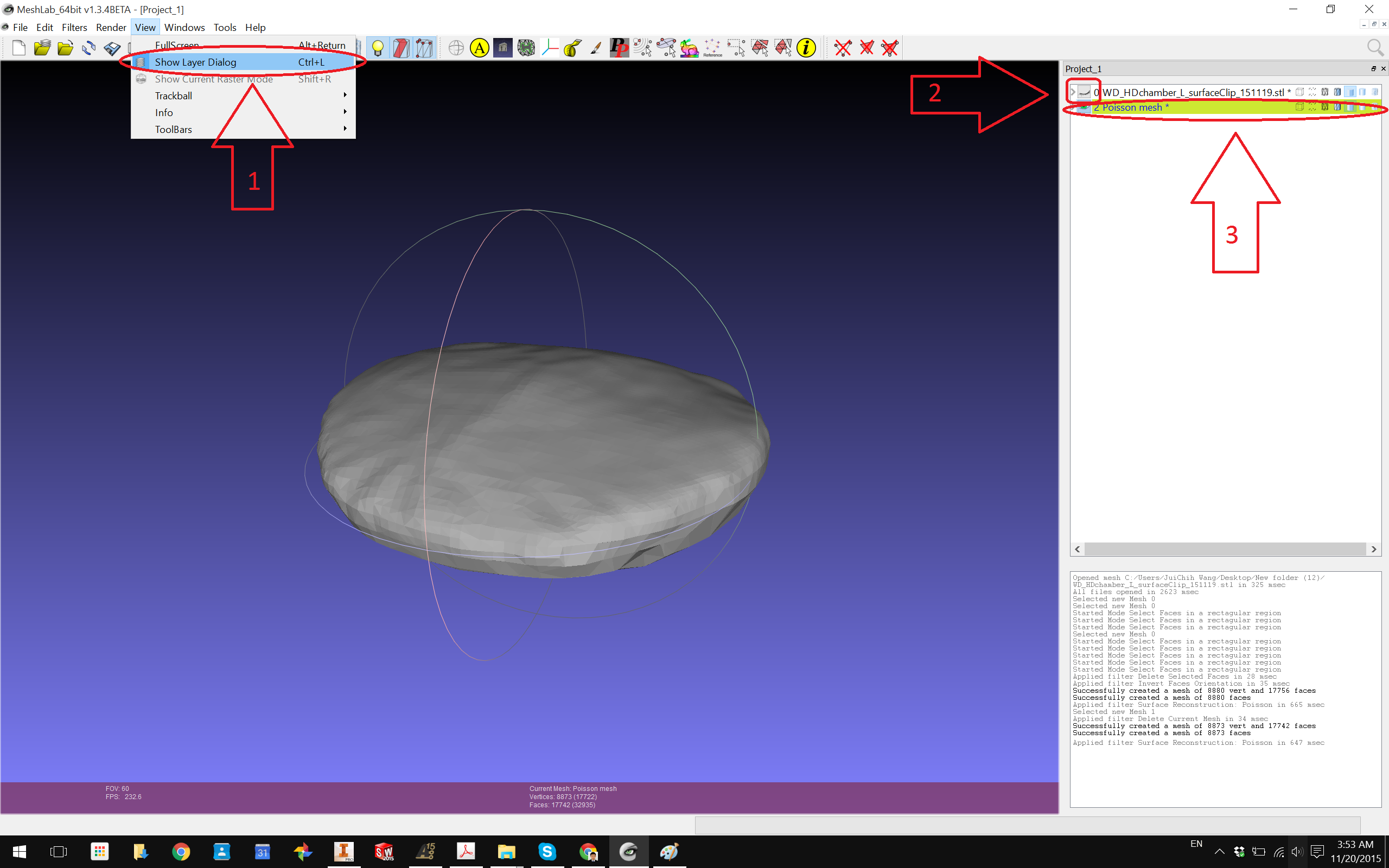Viewport: 1389px width, 868px height.
Task: Select the Measuring Tape tool
Action: [x=573, y=48]
